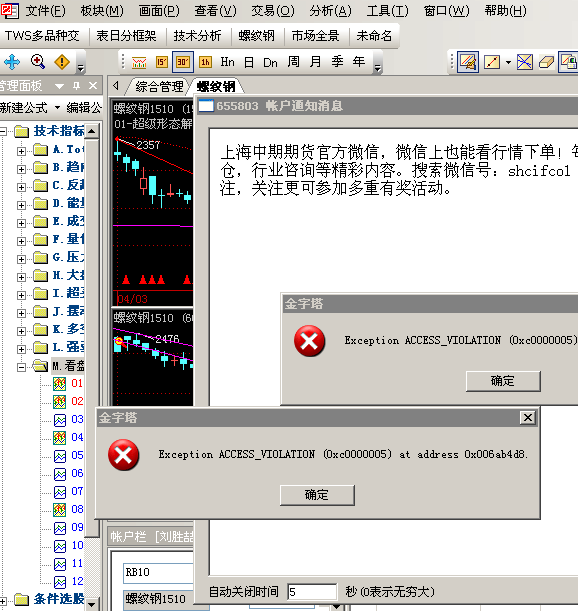Open the 分析(A) menu
This screenshot has width=578, height=611.
331,11
